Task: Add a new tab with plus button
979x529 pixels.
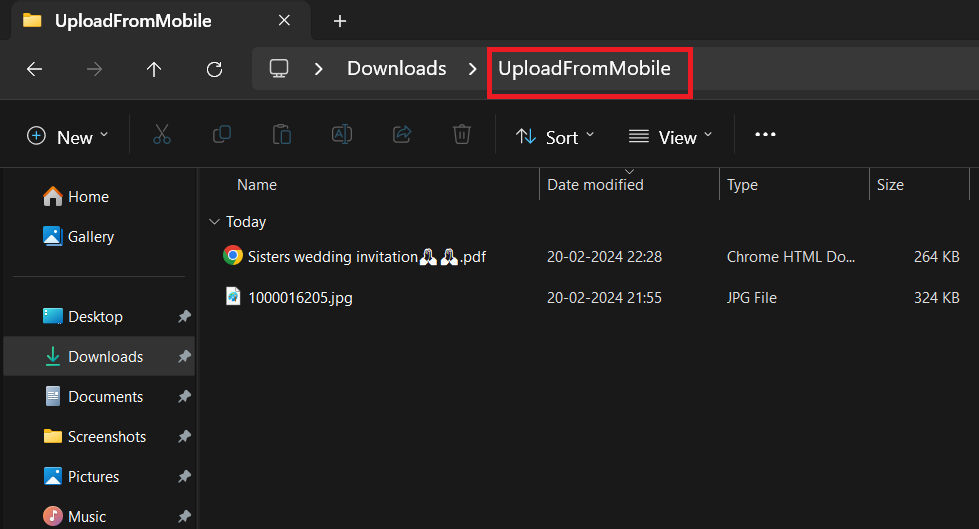Action: (340, 21)
